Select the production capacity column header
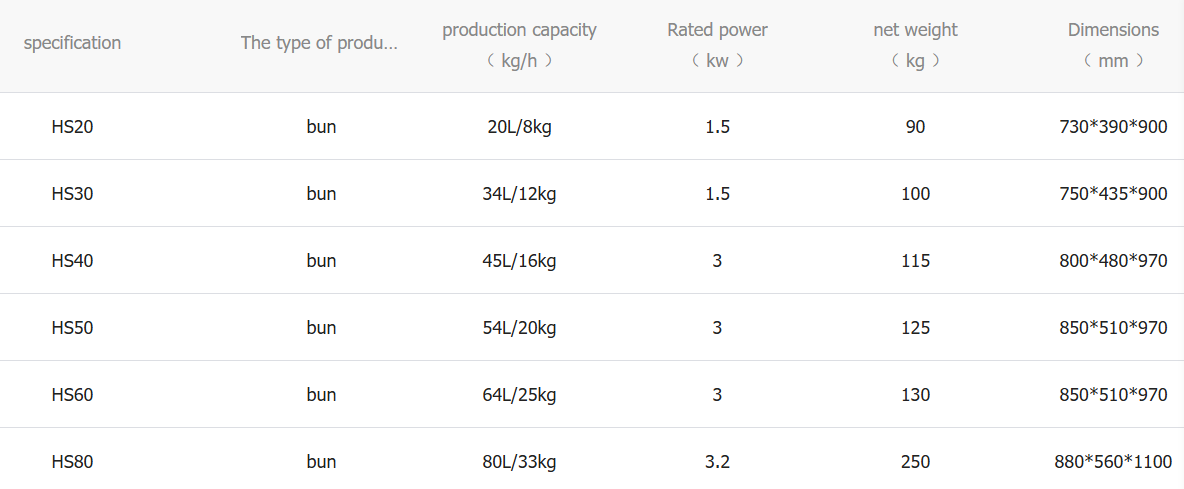1184x489 pixels. pyautogui.click(x=519, y=44)
